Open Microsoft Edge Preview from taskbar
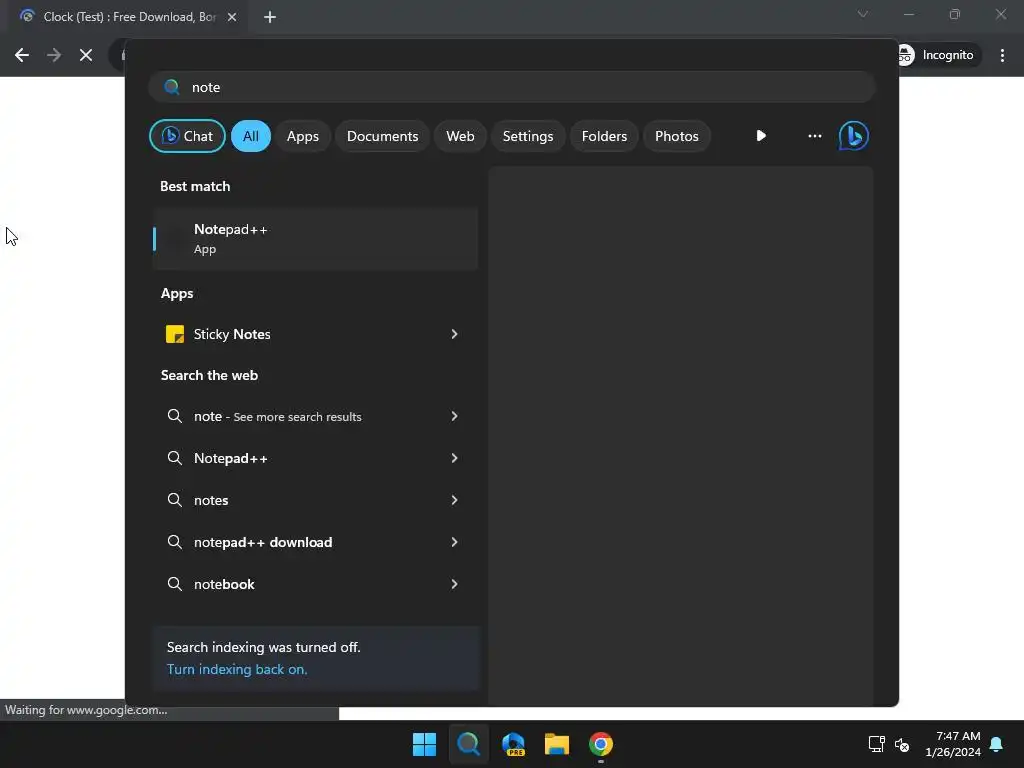The width and height of the screenshot is (1024, 768). (x=513, y=744)
